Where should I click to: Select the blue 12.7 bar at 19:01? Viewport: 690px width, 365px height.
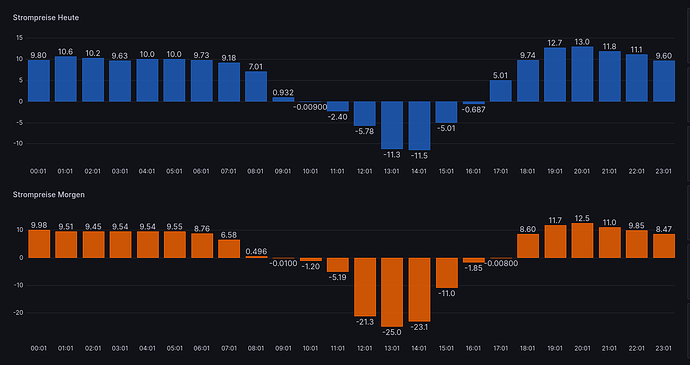pyautogui.click(x=555, y=75)
